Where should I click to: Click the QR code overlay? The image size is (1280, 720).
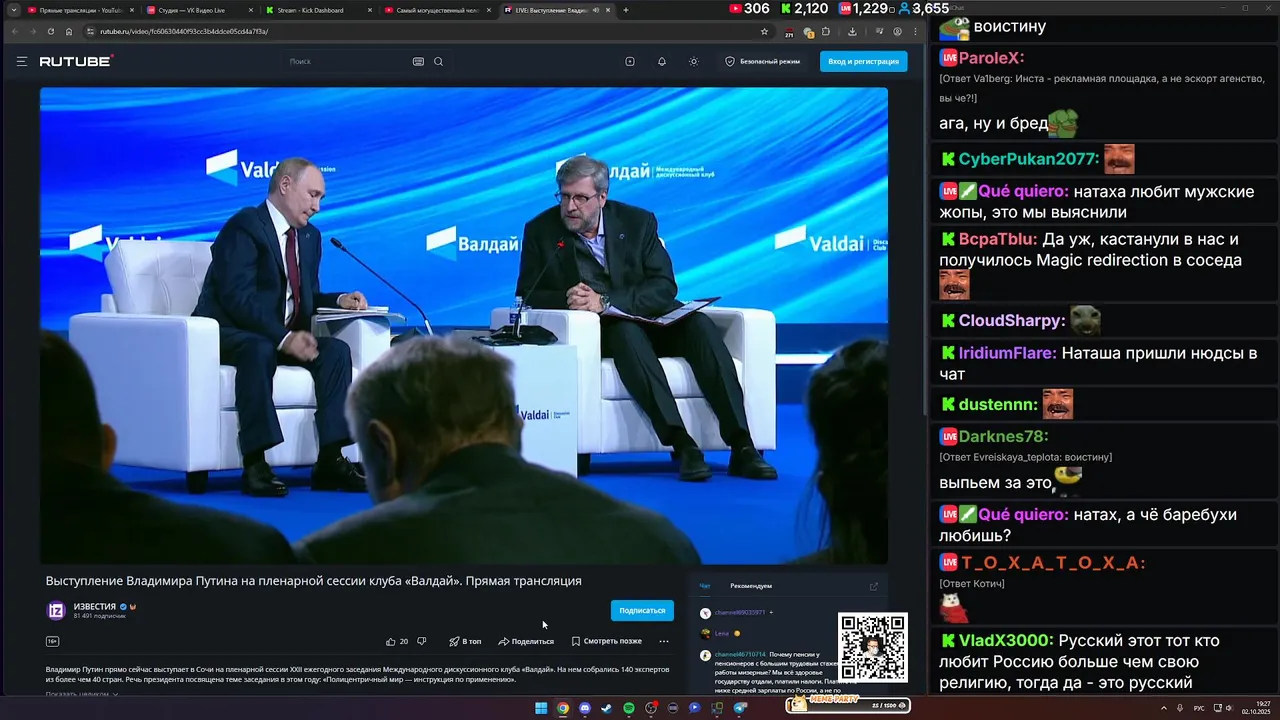[x=873, y=647]
